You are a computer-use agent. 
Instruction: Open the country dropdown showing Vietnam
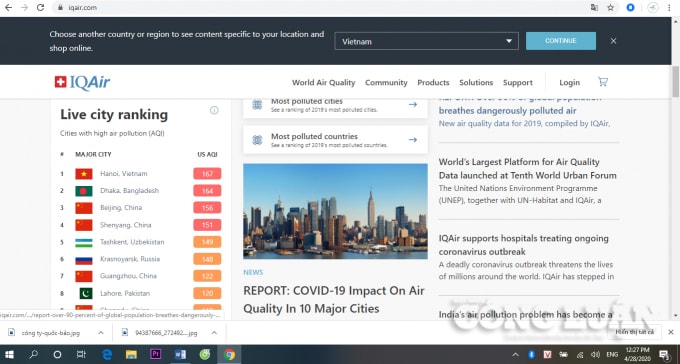point(426,41)
